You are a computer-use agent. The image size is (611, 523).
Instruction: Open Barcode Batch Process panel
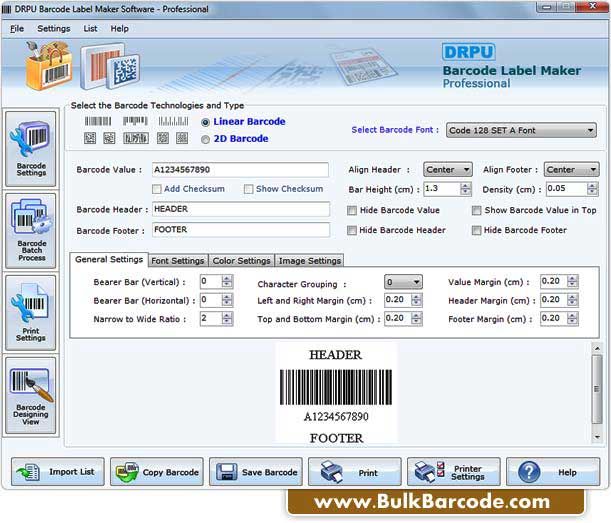[31, 231]
